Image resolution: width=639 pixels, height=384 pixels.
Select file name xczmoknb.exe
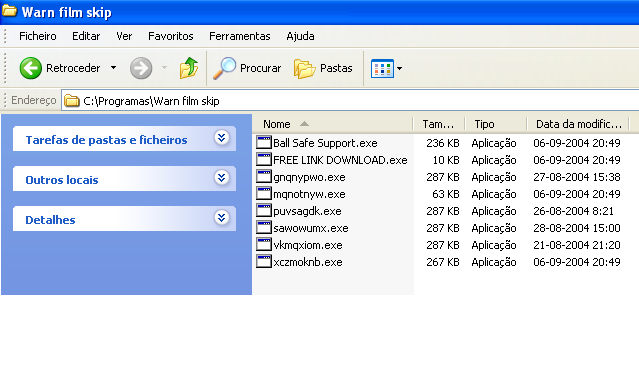[x=308, y=262]
